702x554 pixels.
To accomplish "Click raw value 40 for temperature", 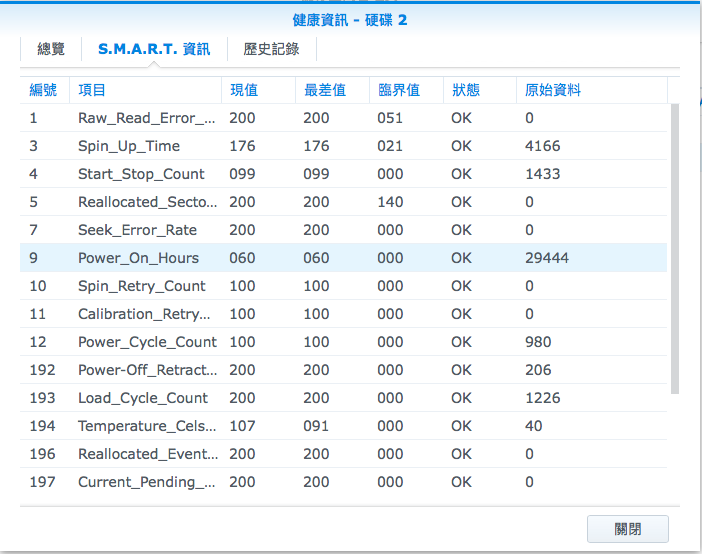I will click(534, 425).
